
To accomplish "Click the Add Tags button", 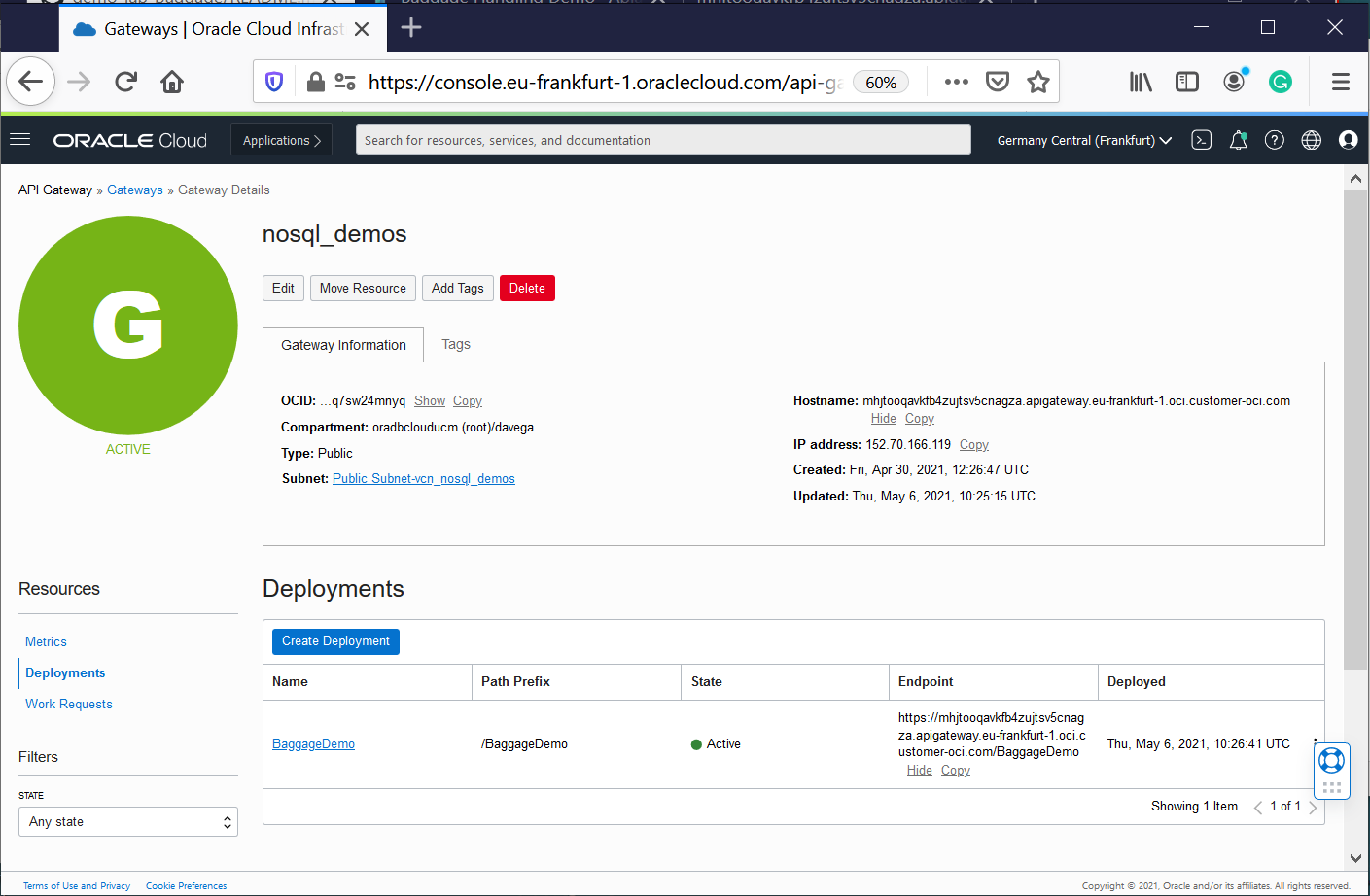I will pyautogui.click(x=458, y=288).
